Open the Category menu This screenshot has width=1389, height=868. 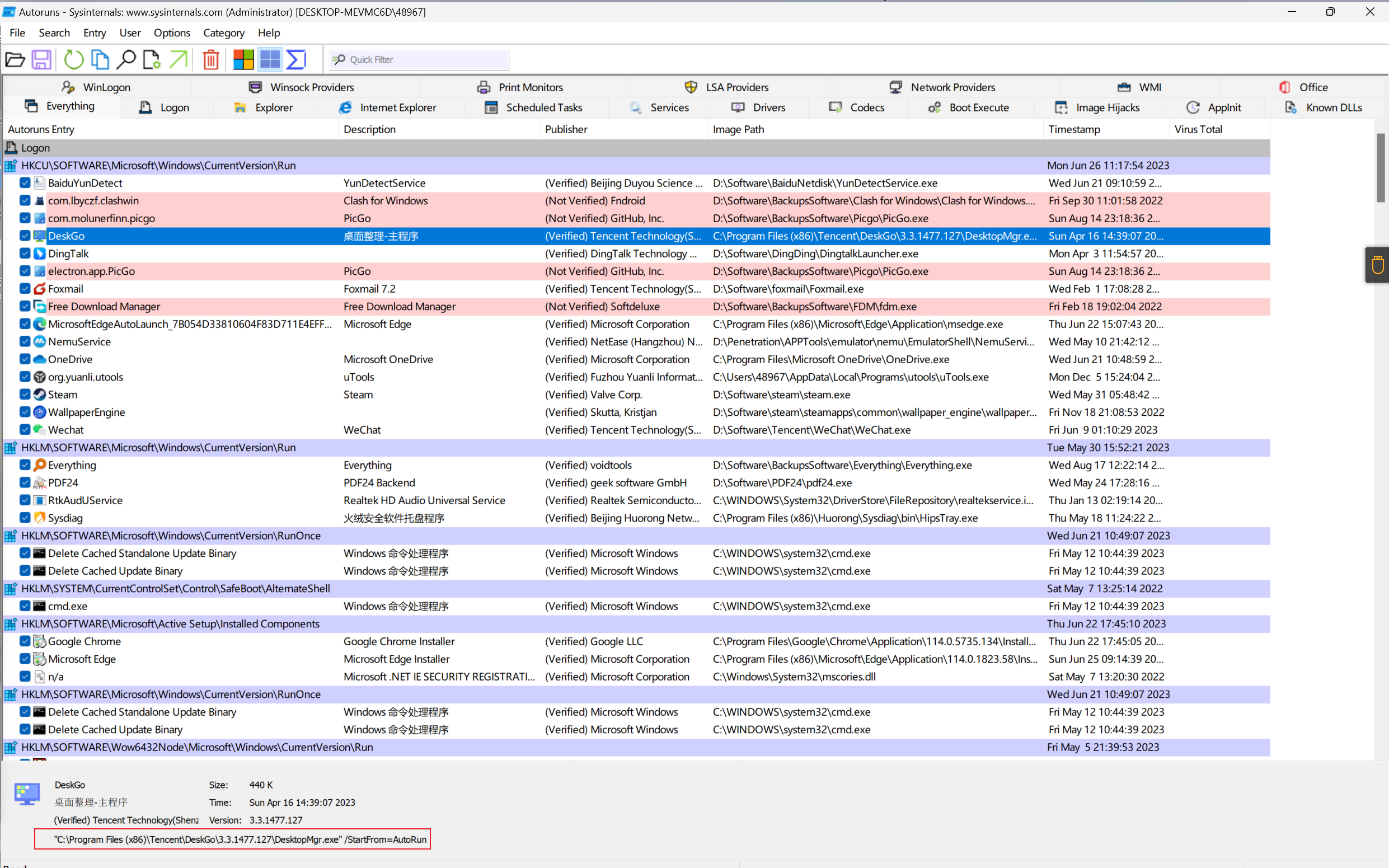coord(223,32)
